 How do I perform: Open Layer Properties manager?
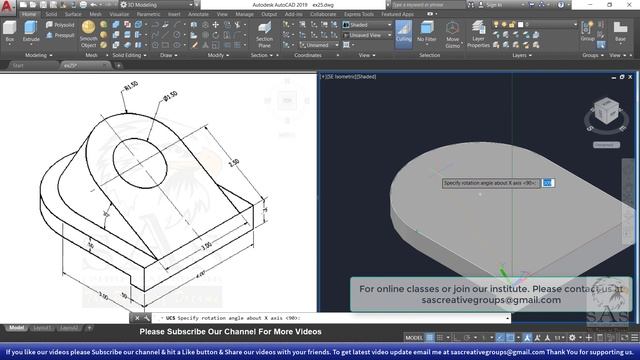click(x=478, y=35)
